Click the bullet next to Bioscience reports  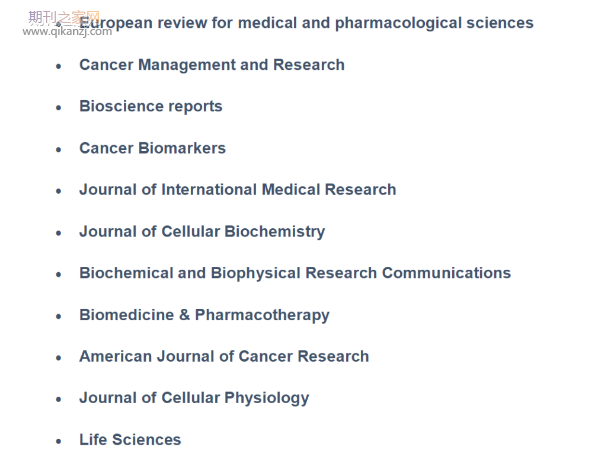pyautogui.click(x=59, y=108)
